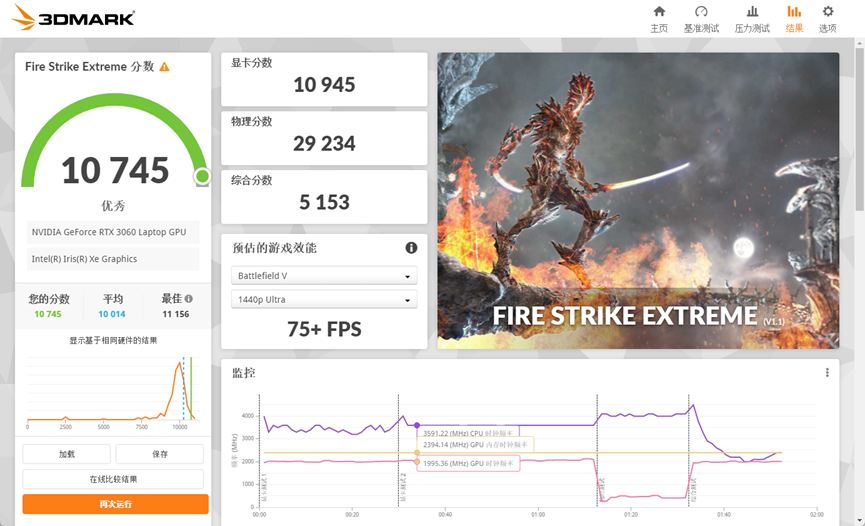The height and width of the screenshot is (526, 865).
Task: Click purple CPU clock marker on monitoring graph
Action: click(x=417, y=425)
